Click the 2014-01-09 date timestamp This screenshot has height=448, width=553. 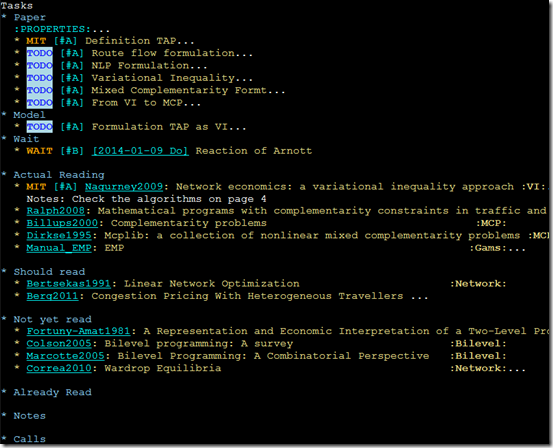(140, 151)
